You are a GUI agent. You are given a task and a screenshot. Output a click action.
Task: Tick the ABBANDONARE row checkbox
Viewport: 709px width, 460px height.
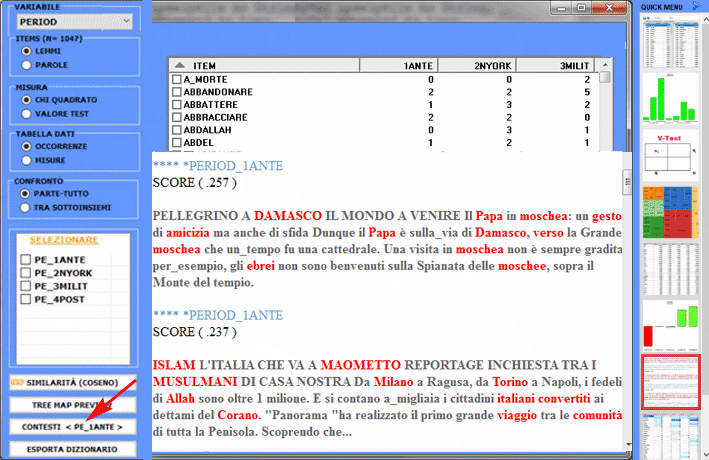click(x=177, y=92)
